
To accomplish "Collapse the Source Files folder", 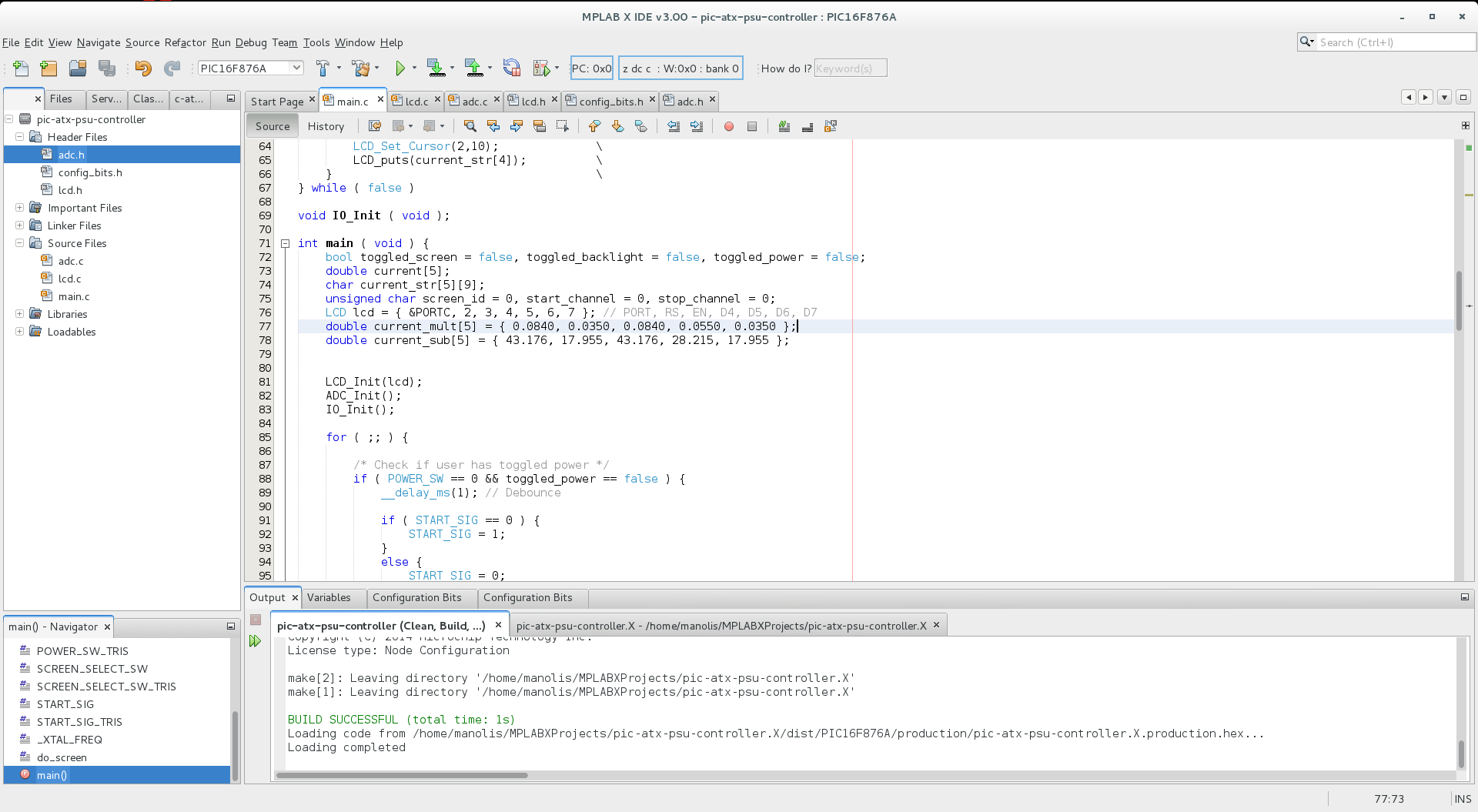I will click(x=19, y=243).
